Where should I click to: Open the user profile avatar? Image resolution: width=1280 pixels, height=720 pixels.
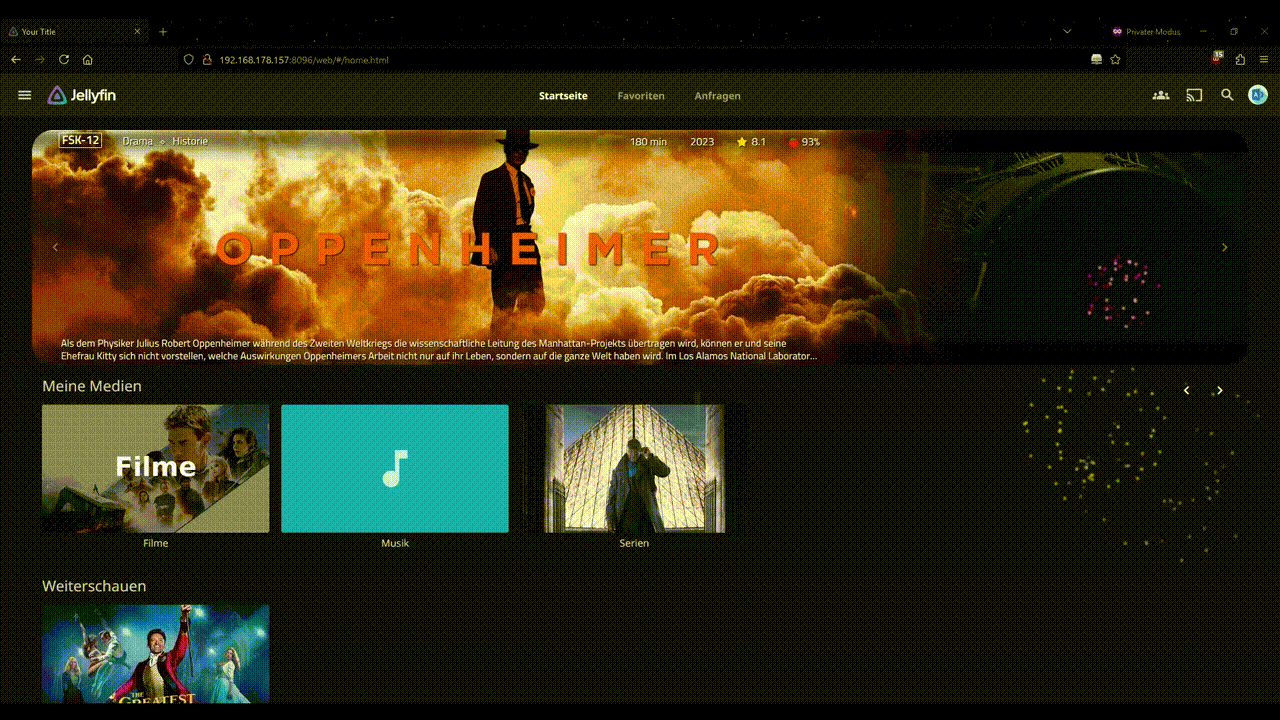click(1258, 96)
